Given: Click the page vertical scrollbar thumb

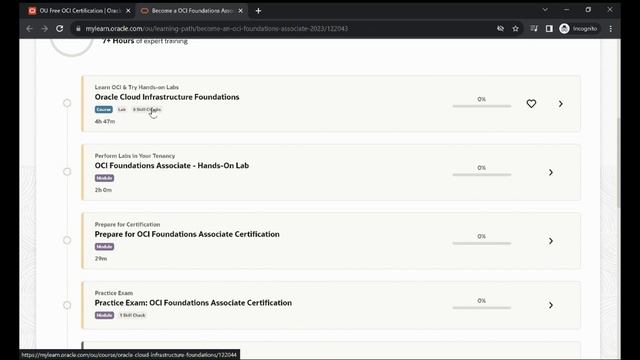Looking at the screenshot, I should click(618, 162).
